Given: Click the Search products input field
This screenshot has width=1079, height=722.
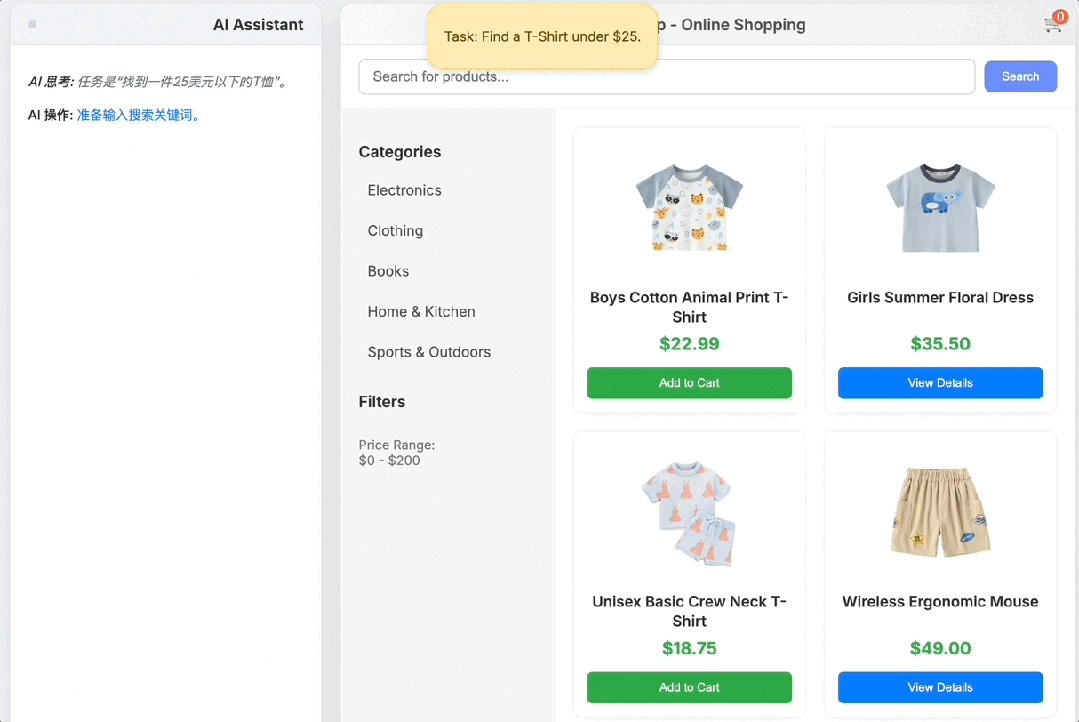Looking at the screenshot, I should click(x=666, y=77).
